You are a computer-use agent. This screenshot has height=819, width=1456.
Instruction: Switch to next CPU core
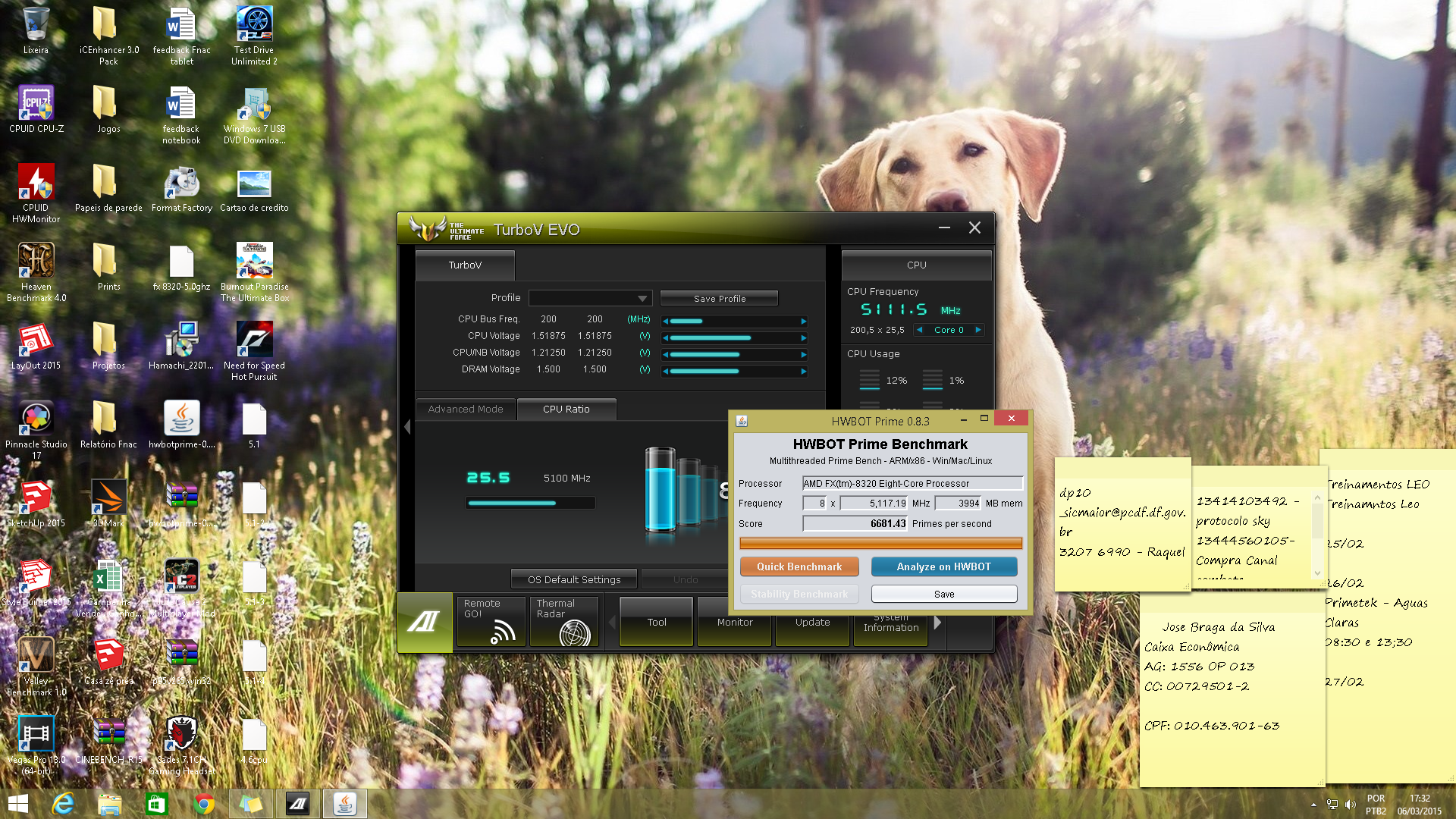[x=978, y=330]
